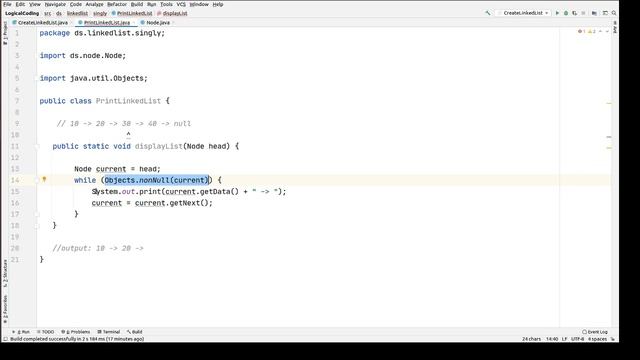The image size is (640, 360).
Task: Click LogicalCoding project breadcrumb
Action: [x=22, y=13]
